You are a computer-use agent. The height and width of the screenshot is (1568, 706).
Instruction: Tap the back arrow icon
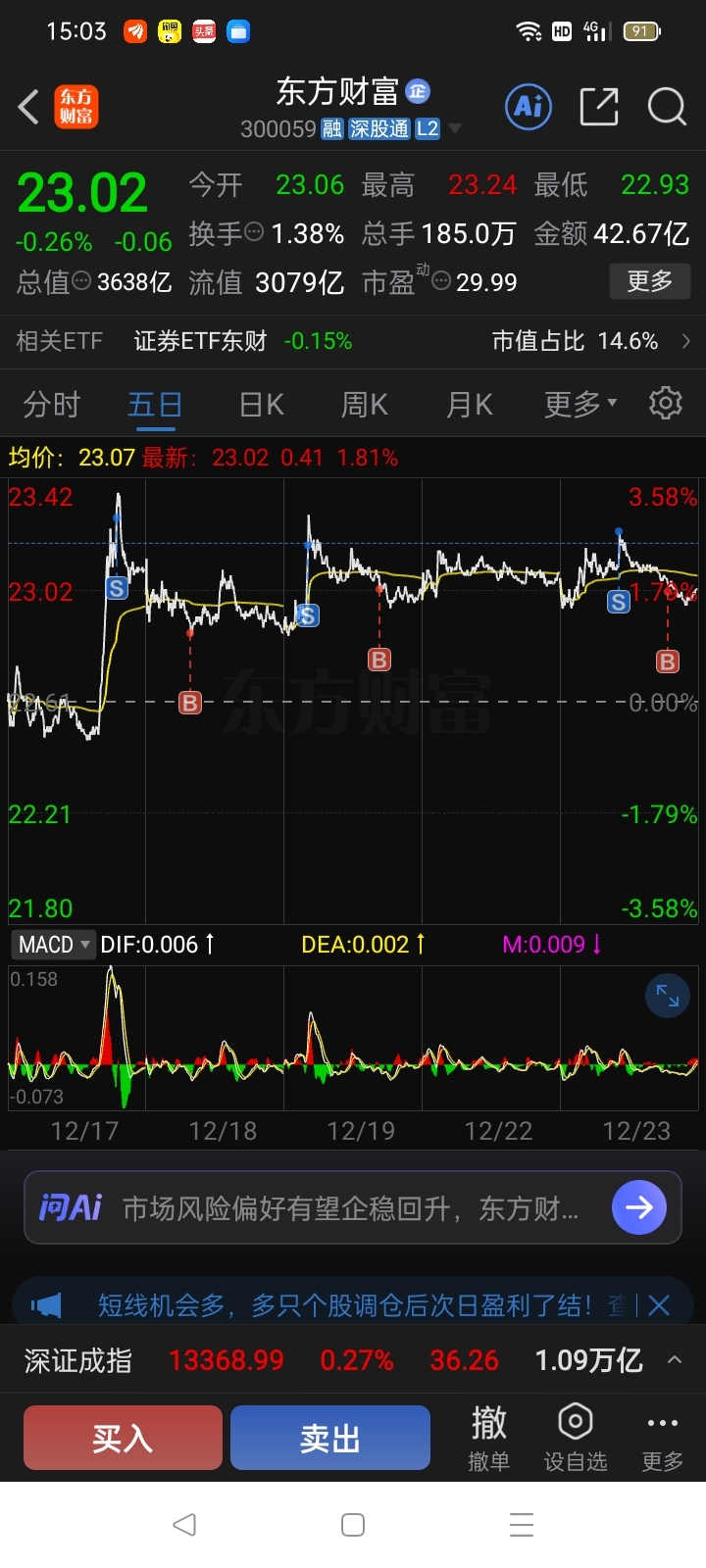(28, 107)
